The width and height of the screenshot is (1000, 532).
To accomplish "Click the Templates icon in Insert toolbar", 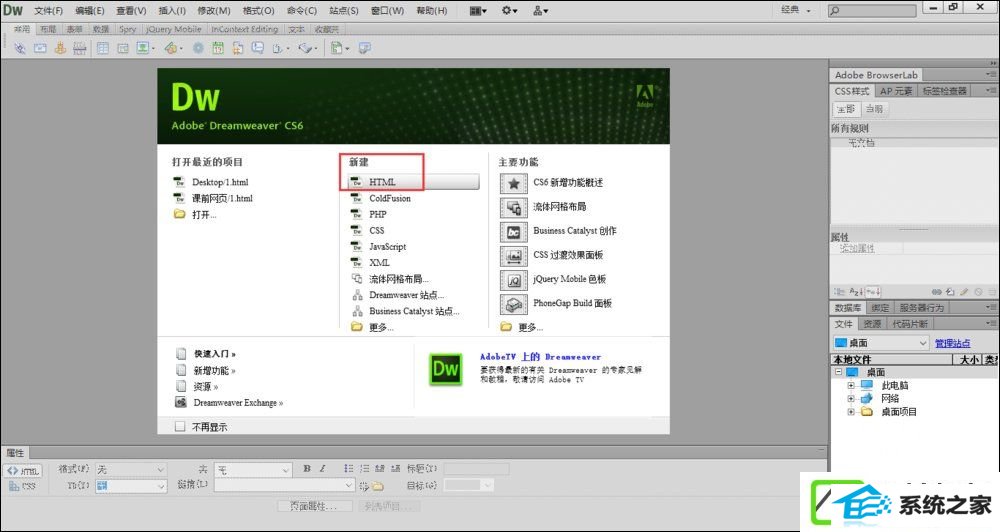I will coord(336,48).
